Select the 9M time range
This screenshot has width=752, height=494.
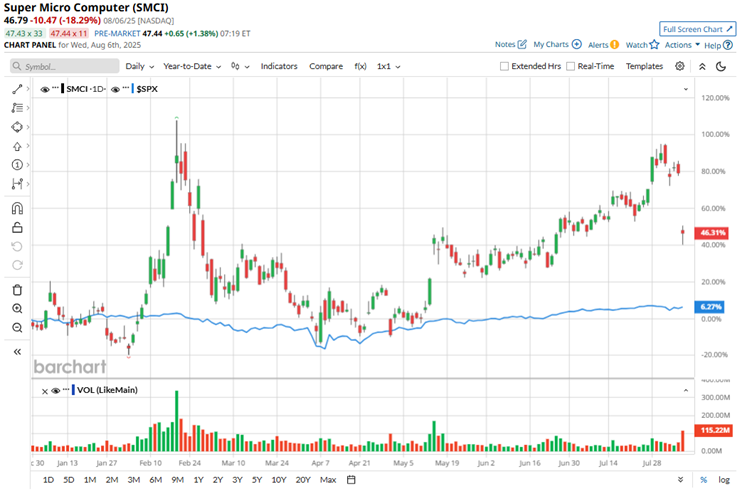click(177, 480)
